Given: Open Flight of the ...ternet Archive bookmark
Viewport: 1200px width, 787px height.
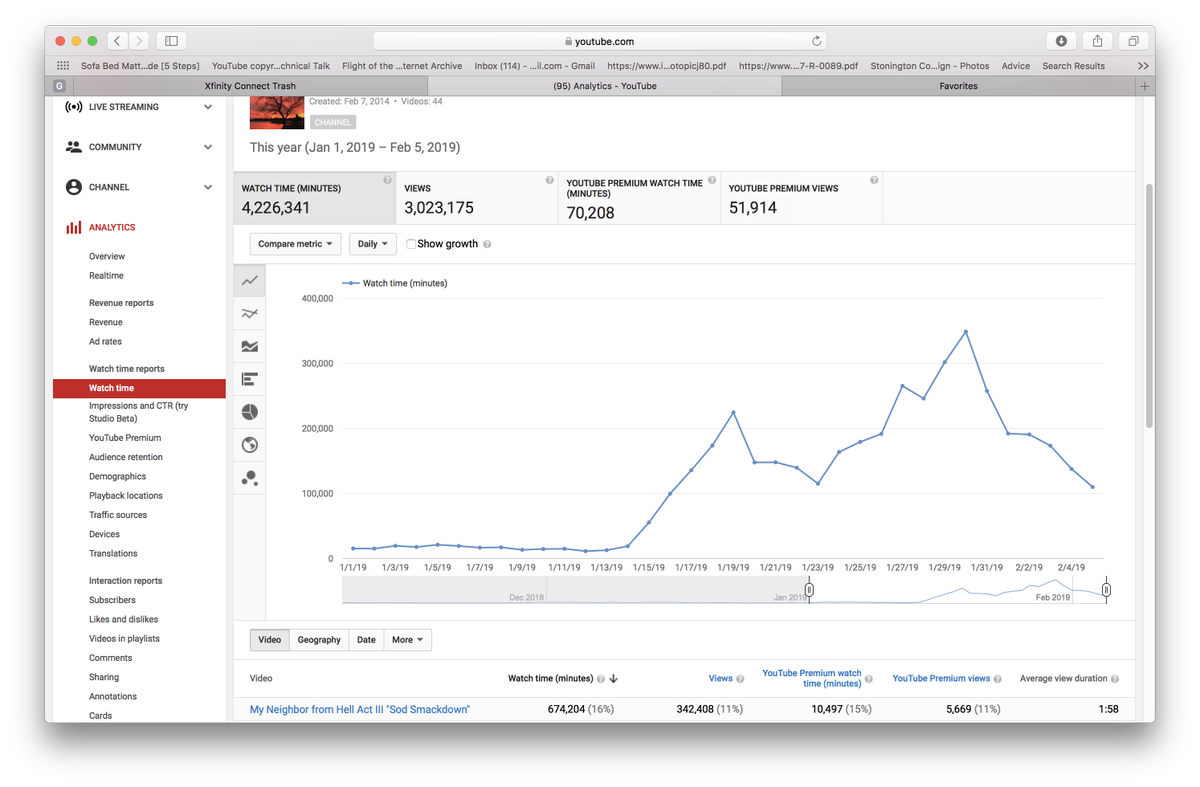Looking at the screenshot, I should click(x=402, y=66).
